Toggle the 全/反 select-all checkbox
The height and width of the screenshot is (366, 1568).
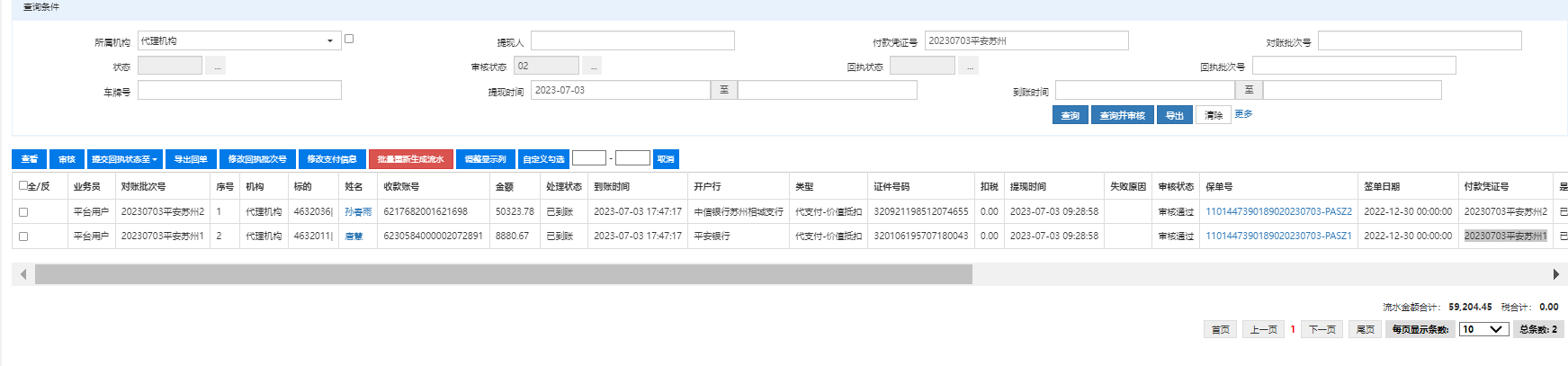23,185
